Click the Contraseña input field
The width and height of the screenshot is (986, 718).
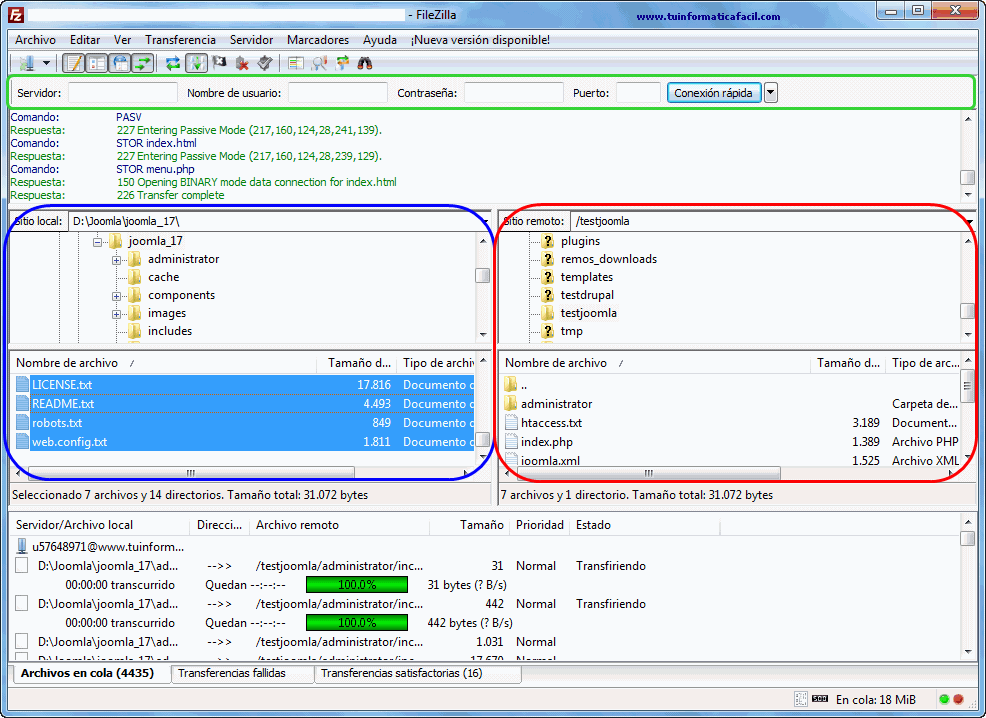point(514,93)
